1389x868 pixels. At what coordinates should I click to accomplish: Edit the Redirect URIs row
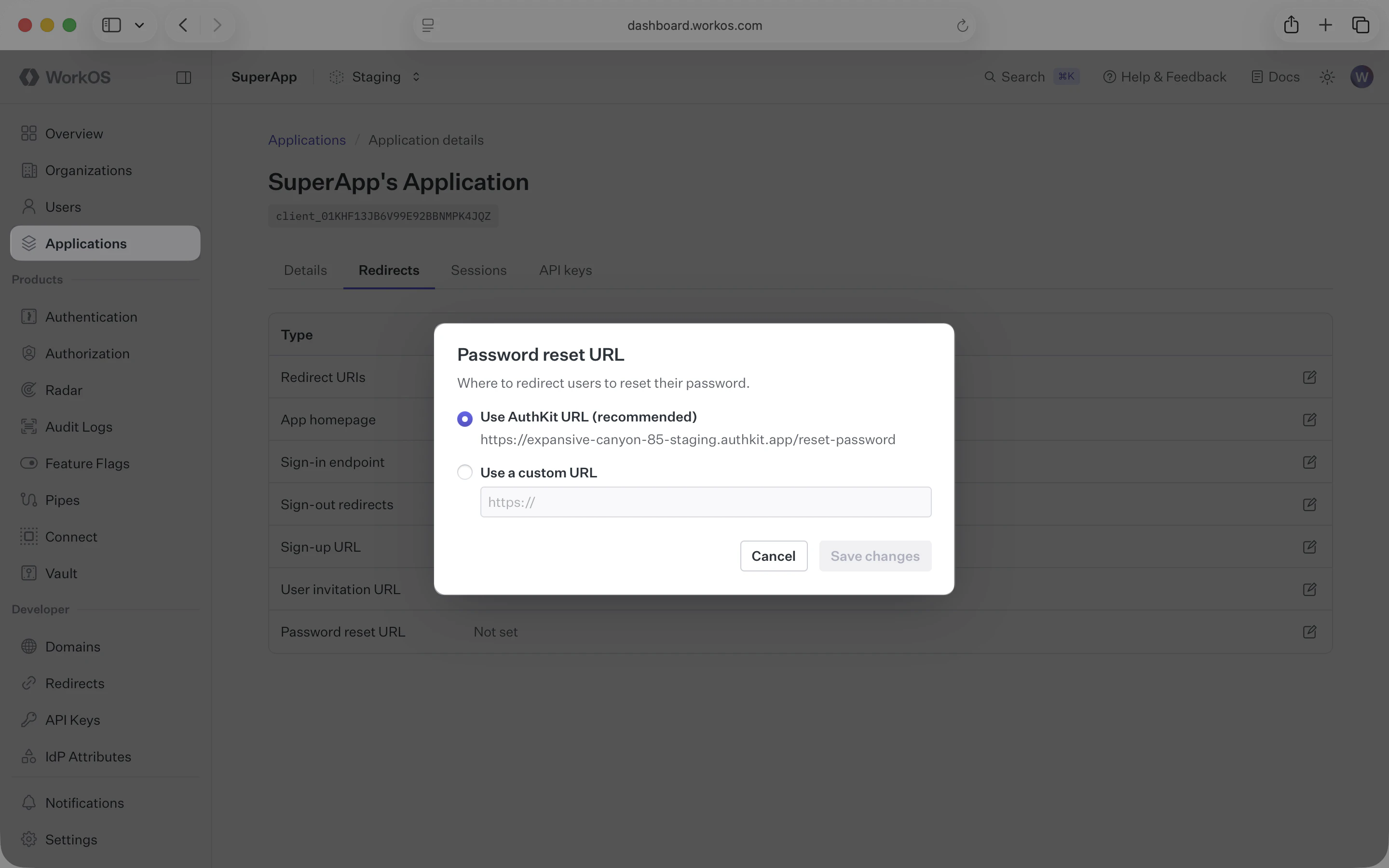click(1309, 377)
